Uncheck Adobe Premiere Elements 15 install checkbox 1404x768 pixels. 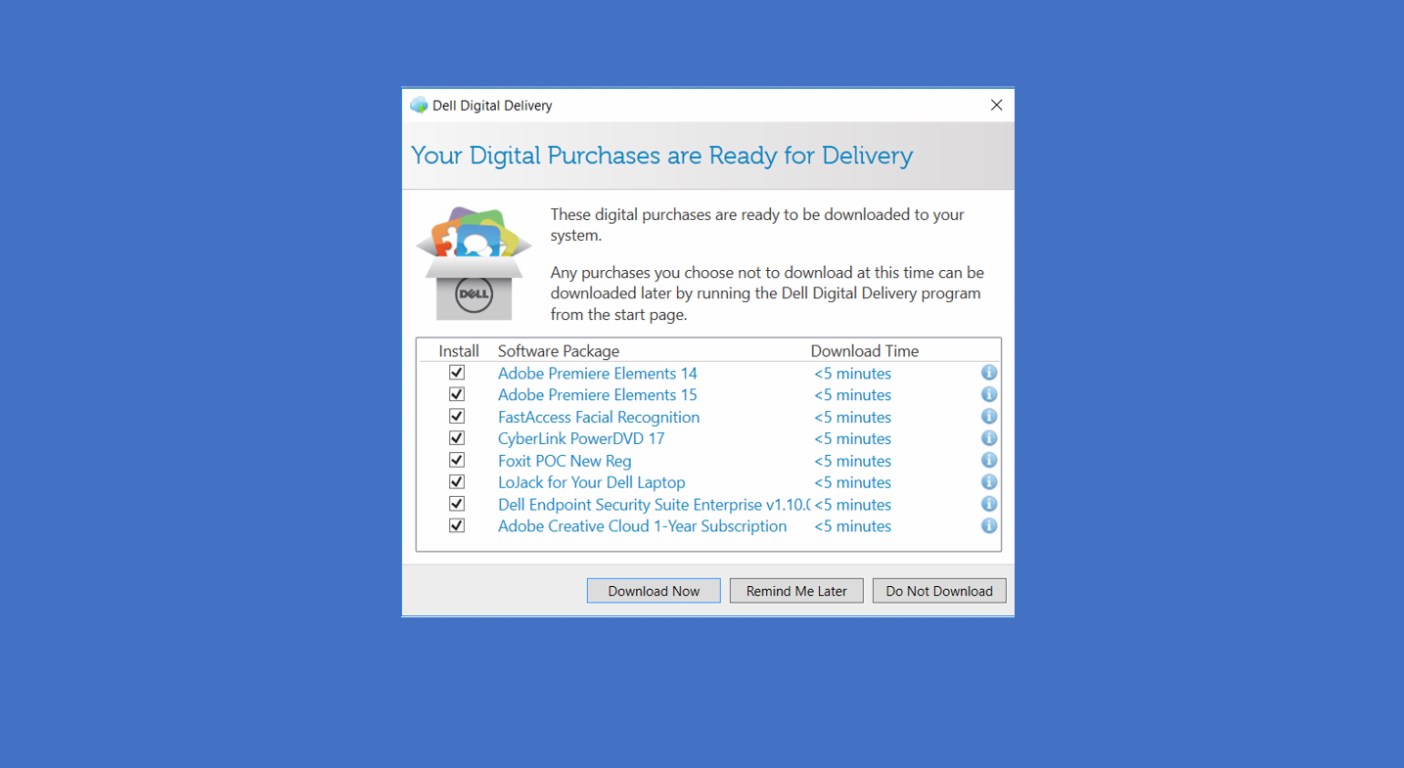(457, 394)
